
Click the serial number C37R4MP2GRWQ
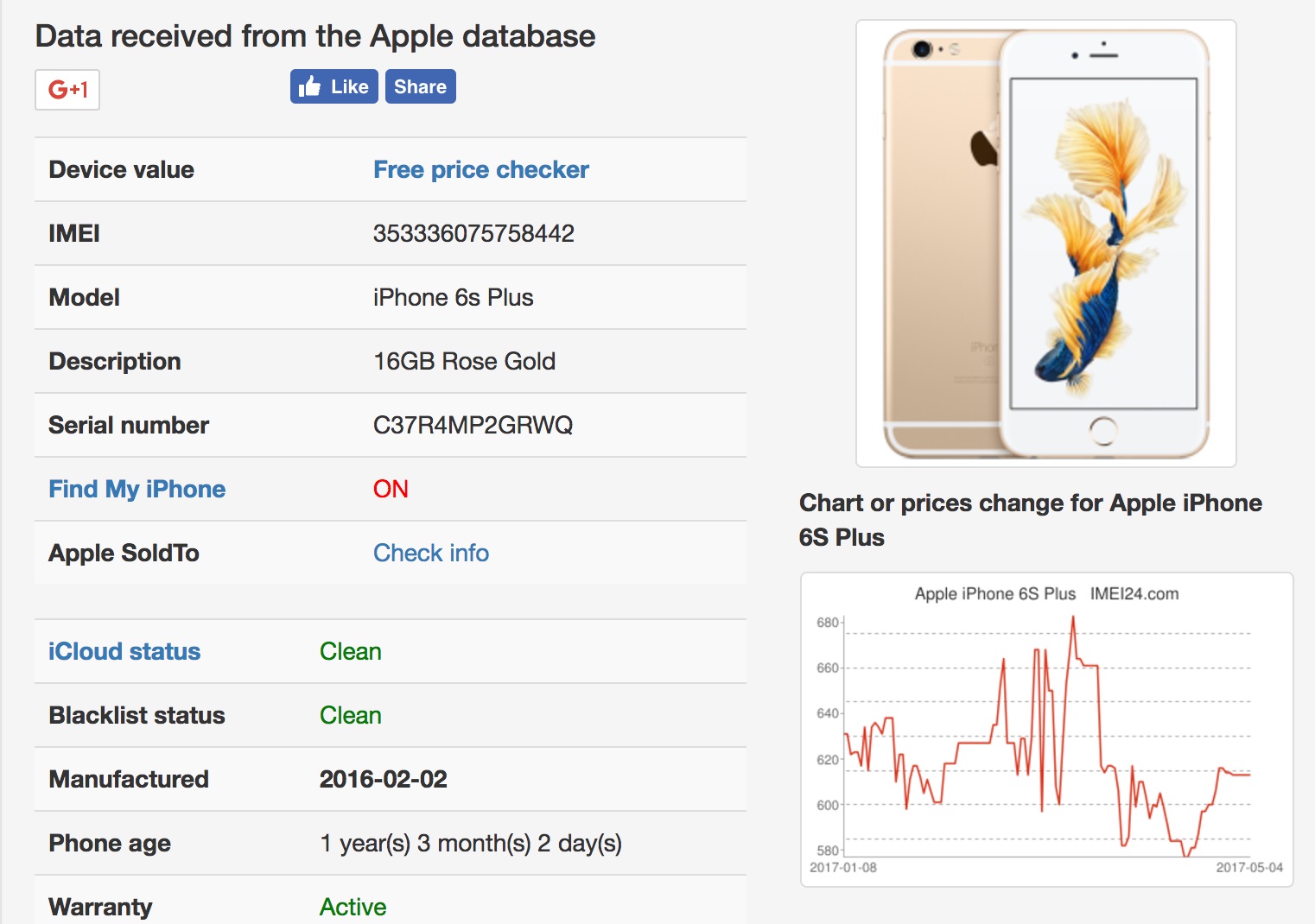click(473, 425)
